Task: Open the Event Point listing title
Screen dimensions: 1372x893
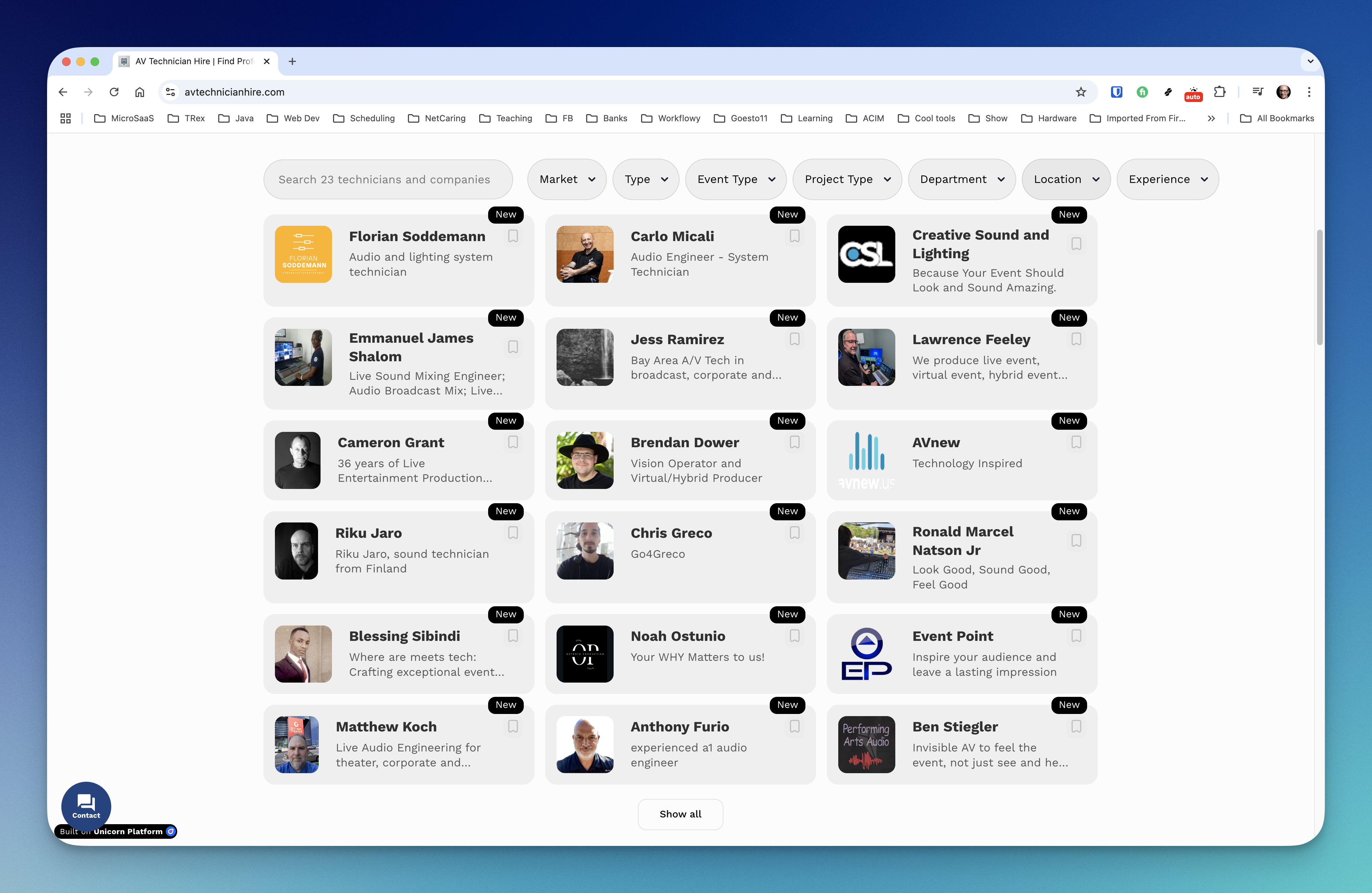Action: coord(952,636)
